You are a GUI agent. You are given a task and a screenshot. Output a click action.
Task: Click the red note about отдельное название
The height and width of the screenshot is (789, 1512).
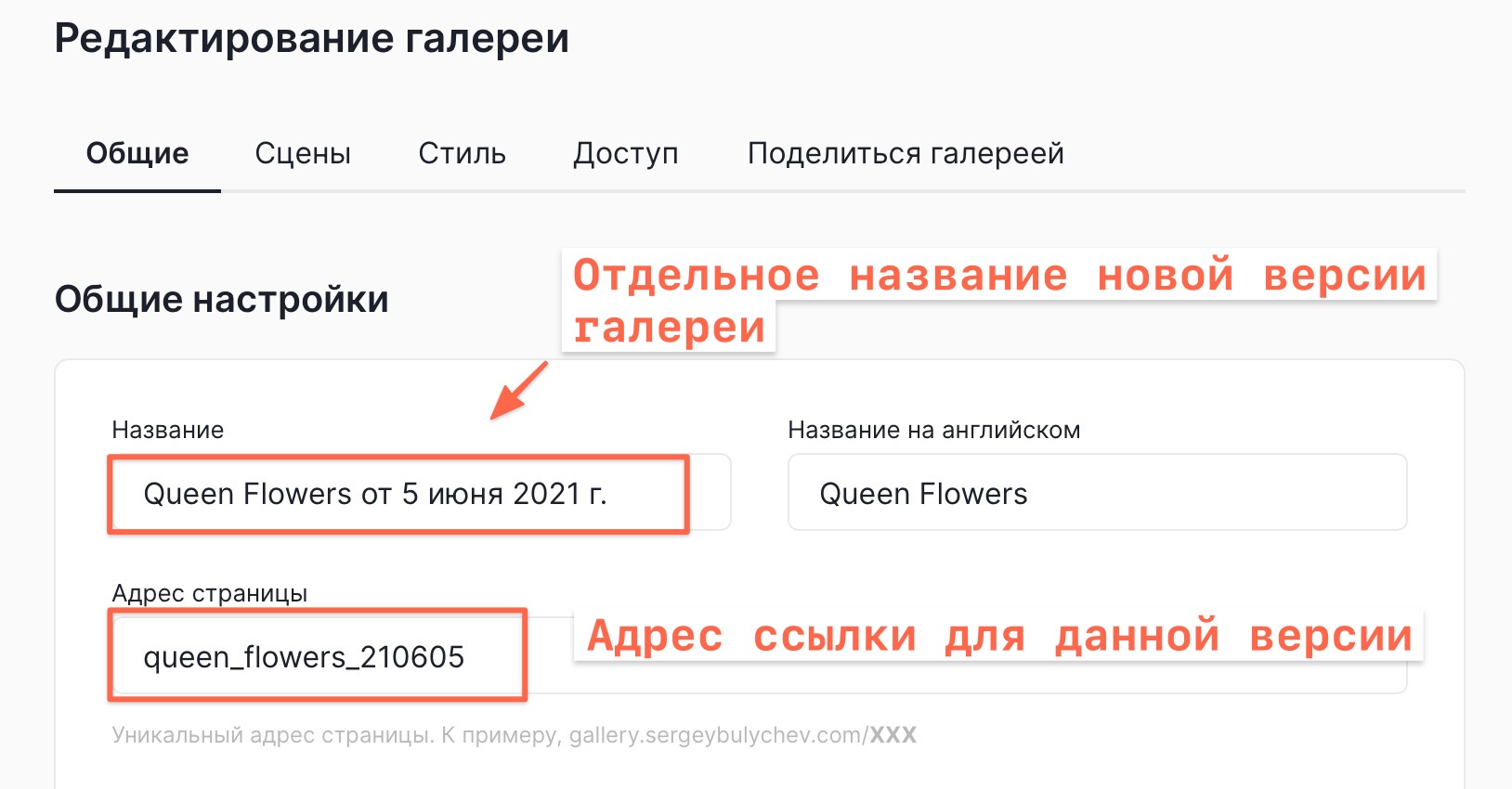(998, 277)
